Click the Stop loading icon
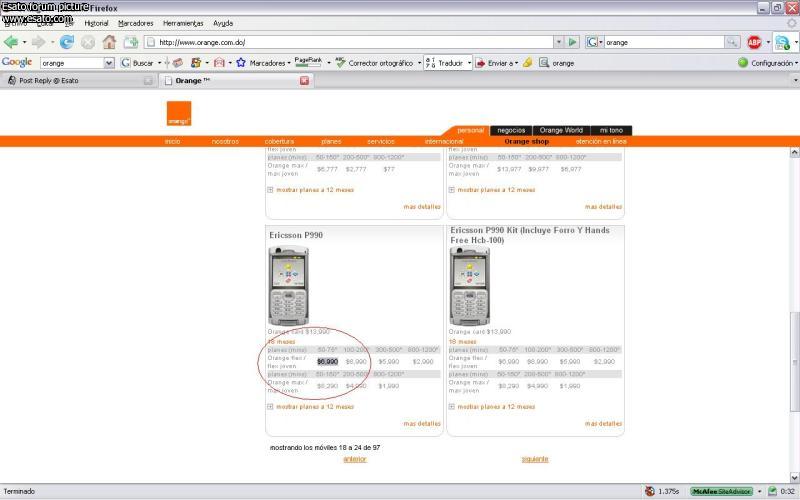This screenshot has width=800, height=500. click(88, 42)
